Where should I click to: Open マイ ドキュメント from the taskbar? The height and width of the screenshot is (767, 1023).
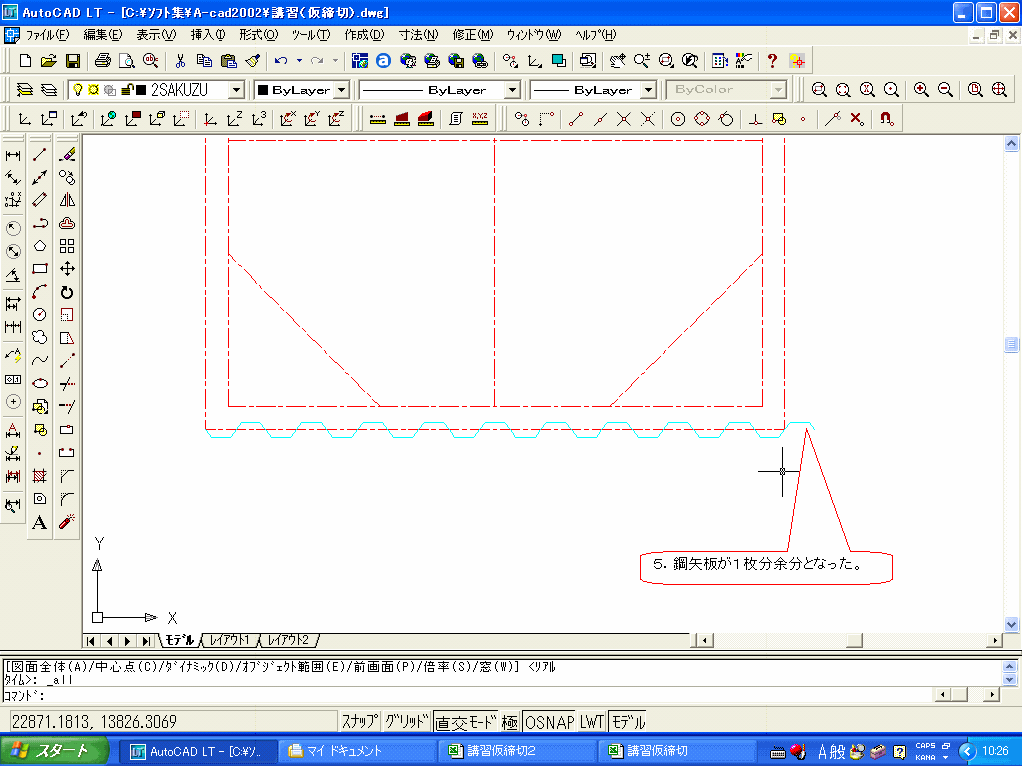[x=358, y=751]
